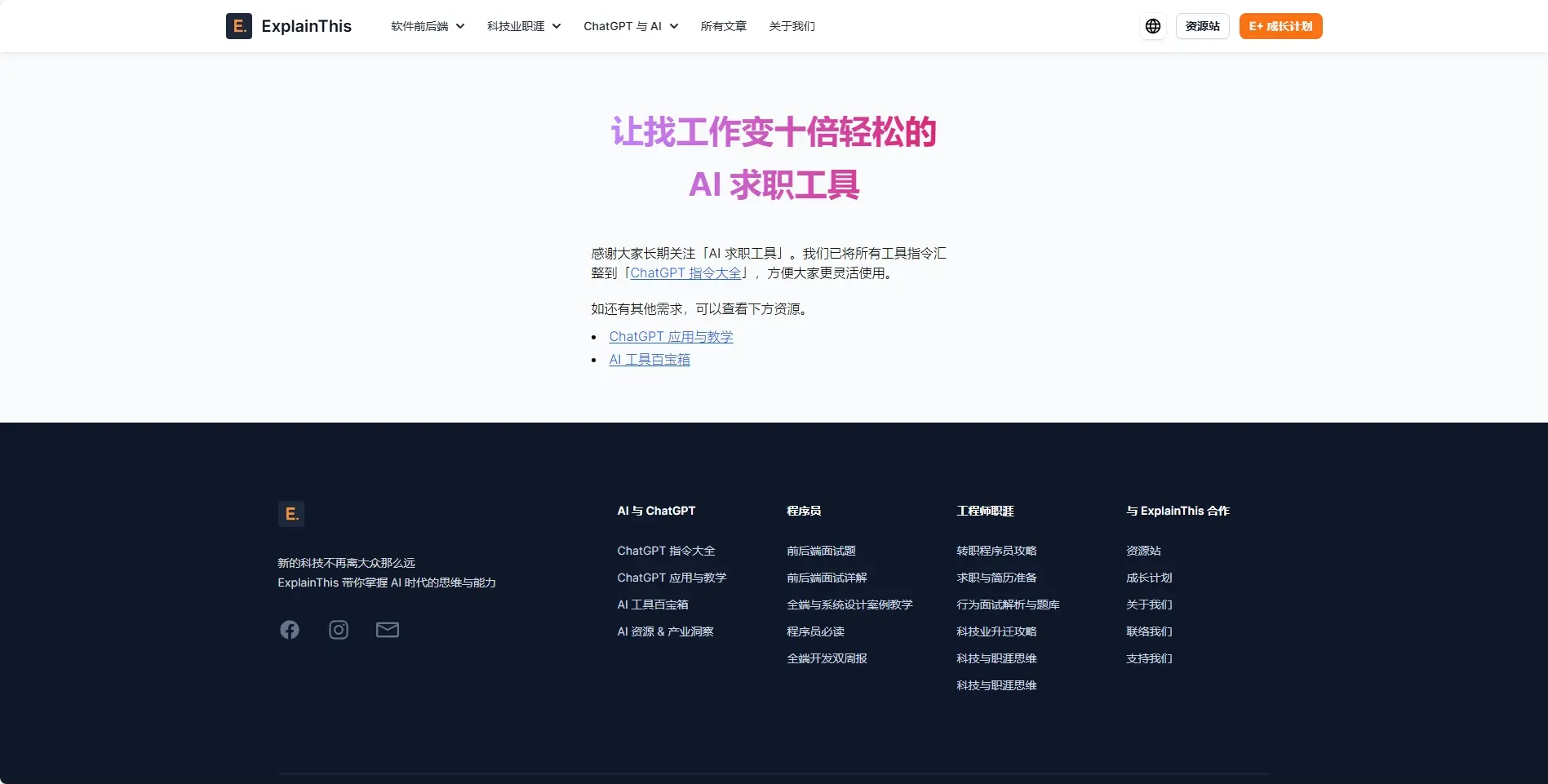Click the orange E+ 成长计划 button

(x=1280, y=26)
